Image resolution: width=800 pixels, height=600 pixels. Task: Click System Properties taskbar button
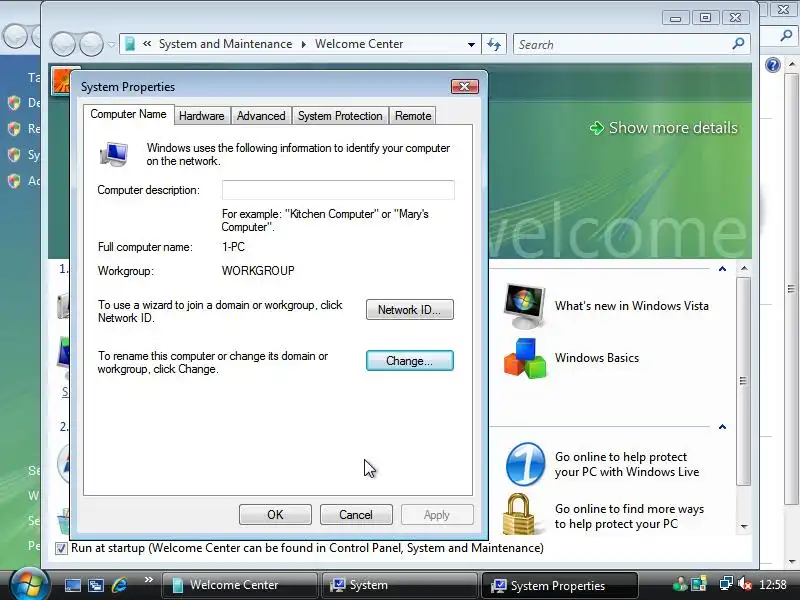point(560,585)
